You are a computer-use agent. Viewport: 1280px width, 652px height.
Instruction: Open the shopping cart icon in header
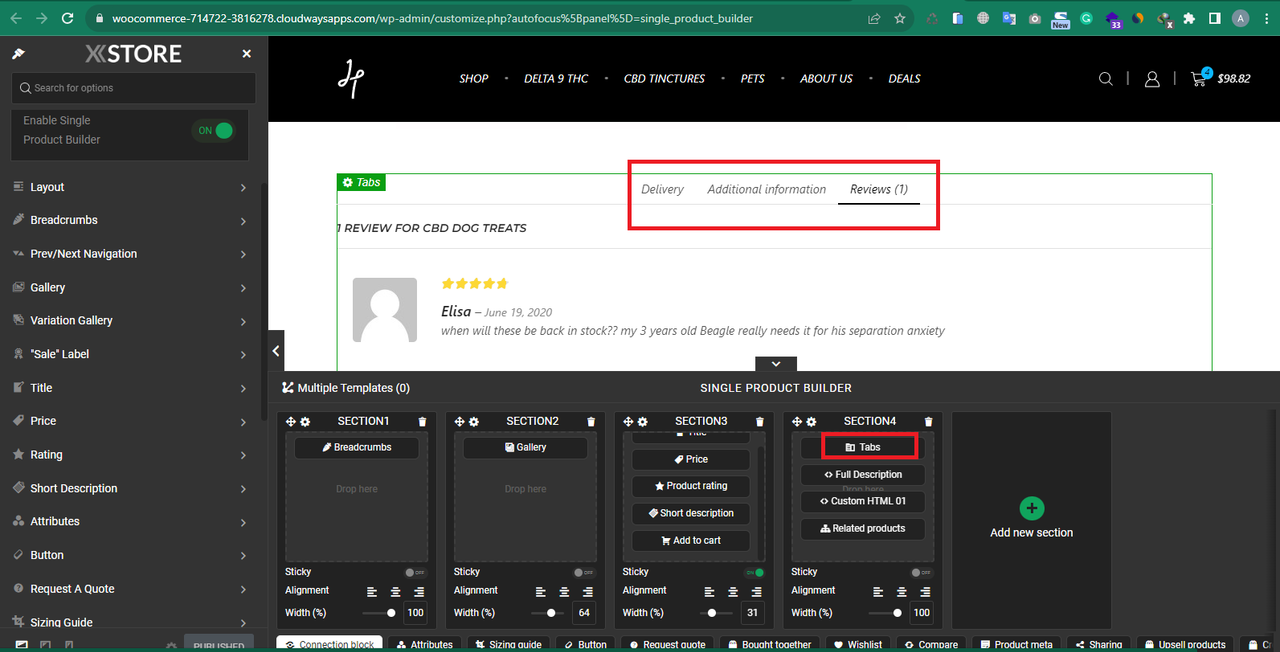pos(1199,78)
